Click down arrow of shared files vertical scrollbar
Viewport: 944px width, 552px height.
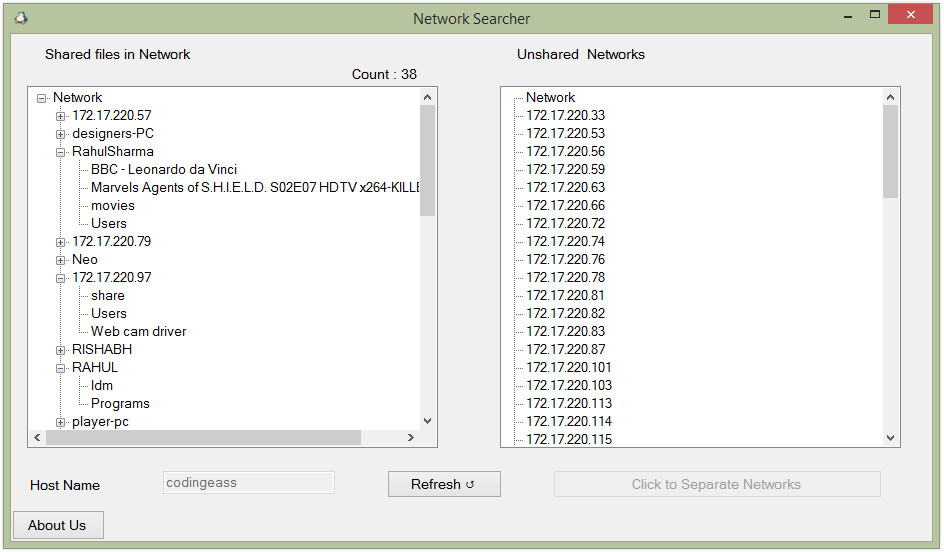427,421
